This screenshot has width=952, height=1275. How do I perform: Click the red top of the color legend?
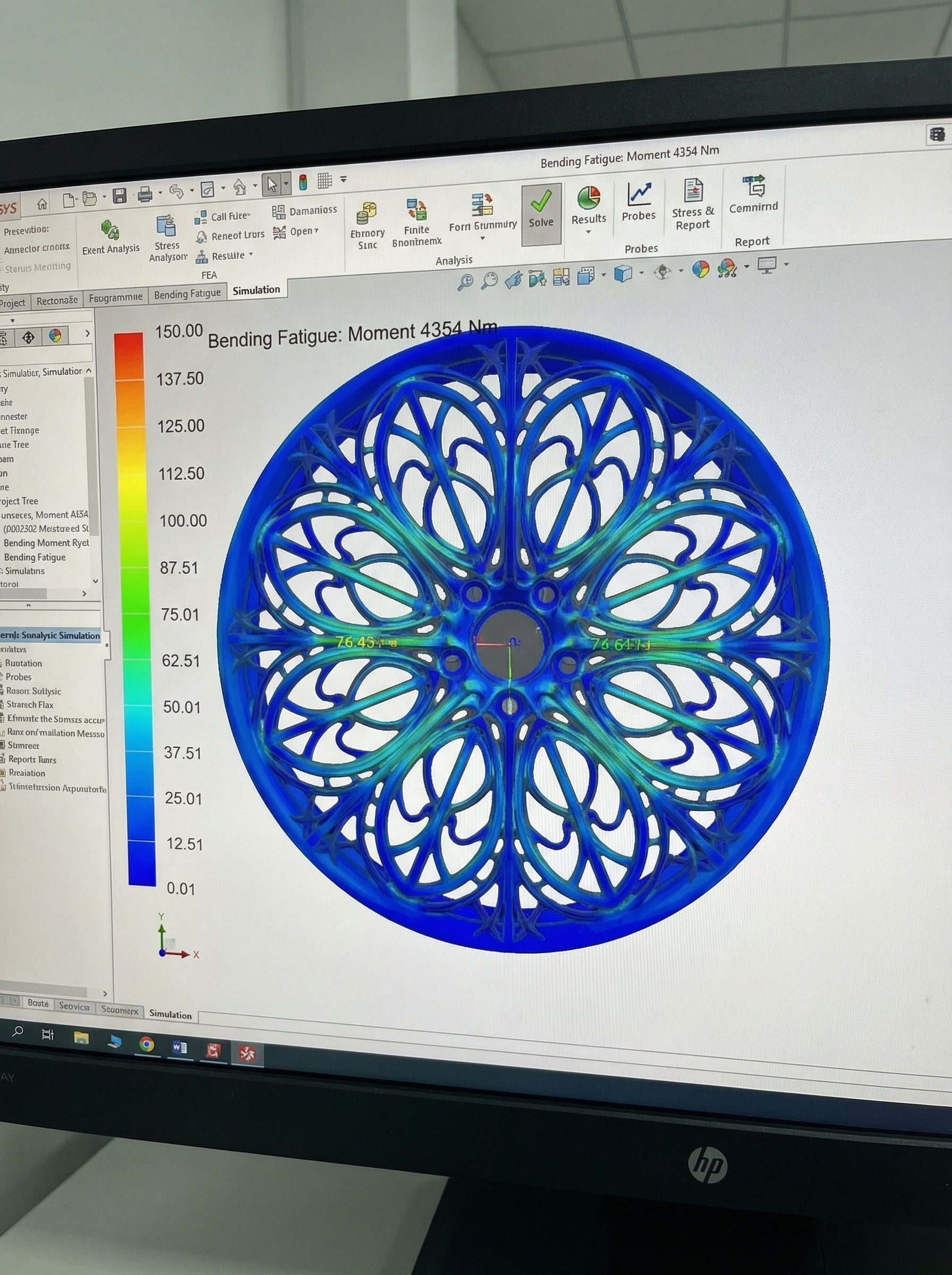pos(128,347)
